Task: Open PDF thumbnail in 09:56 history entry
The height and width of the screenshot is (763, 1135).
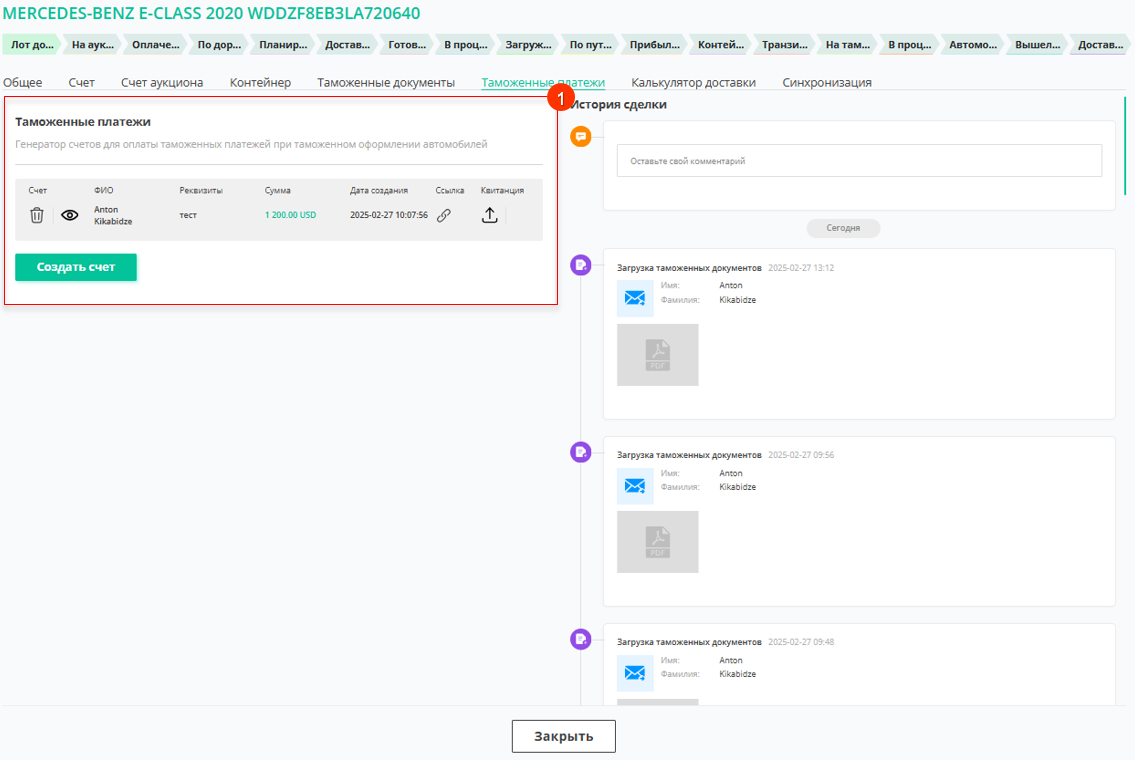Action: (657, 542)
